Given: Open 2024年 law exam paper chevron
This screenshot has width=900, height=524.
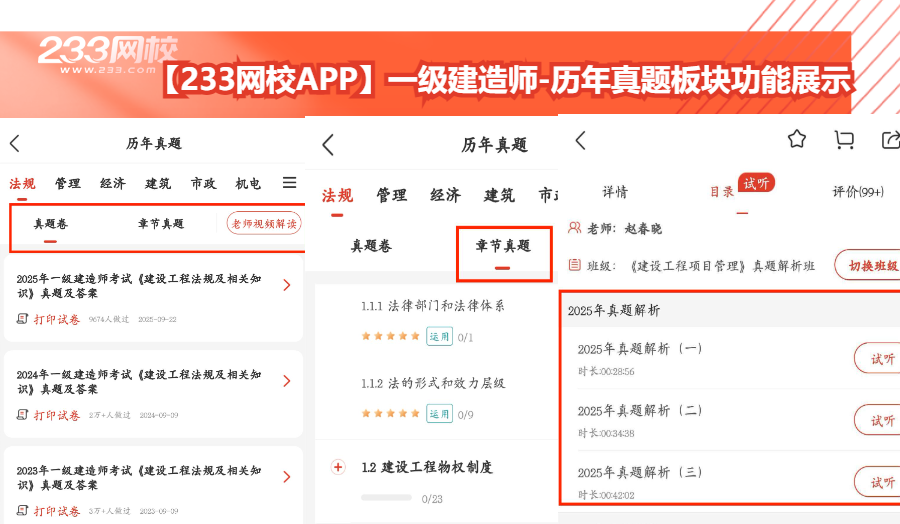Looking at the screenshot, I should (x=287, y=381).
